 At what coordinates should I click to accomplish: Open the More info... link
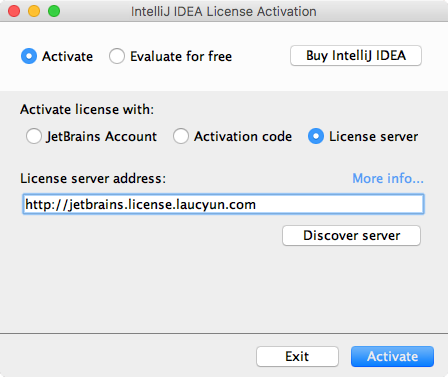pos(388,178)
